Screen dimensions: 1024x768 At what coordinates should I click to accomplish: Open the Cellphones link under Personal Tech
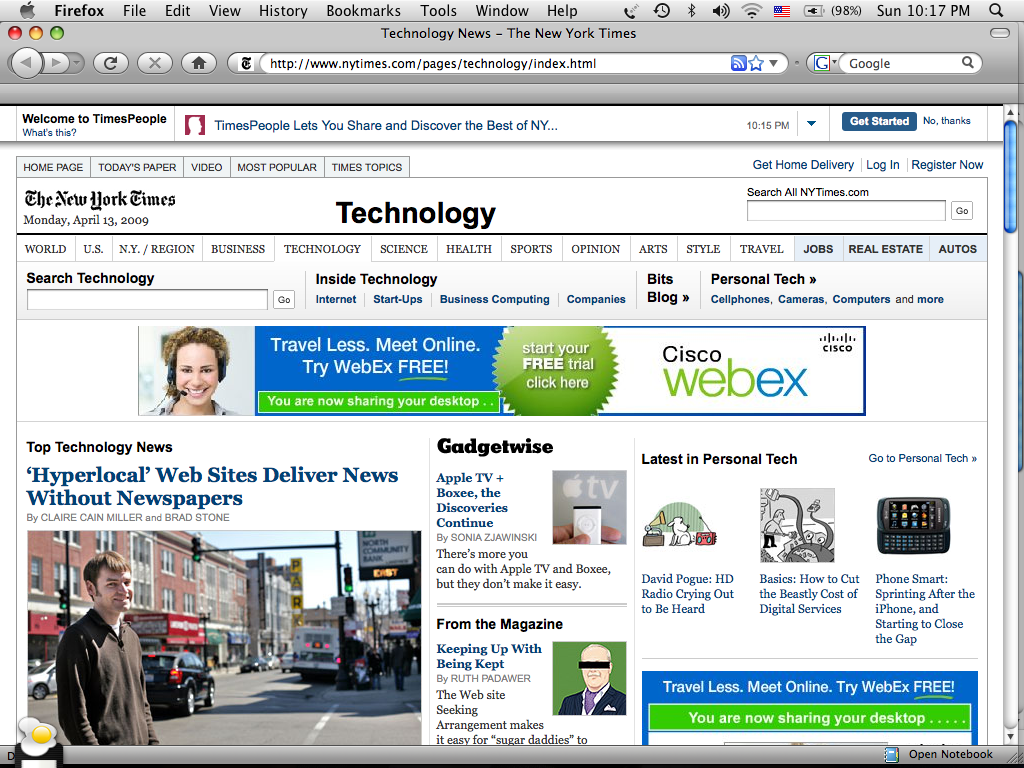[739, 299]
